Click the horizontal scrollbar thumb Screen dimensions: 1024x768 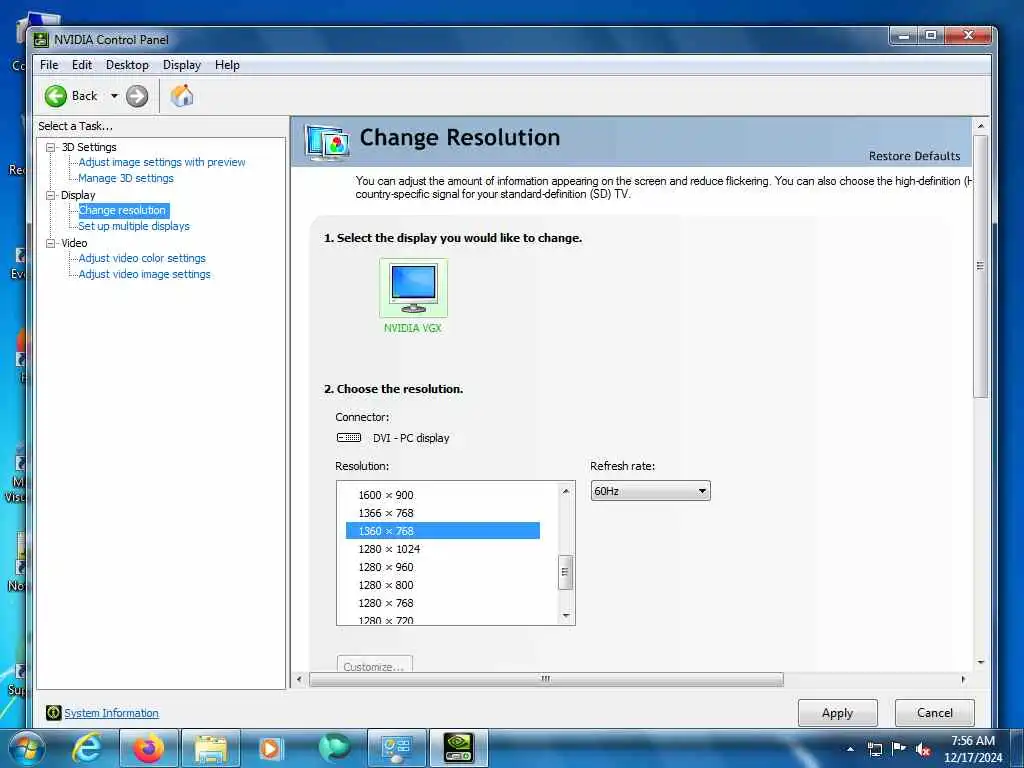[546, 679]
